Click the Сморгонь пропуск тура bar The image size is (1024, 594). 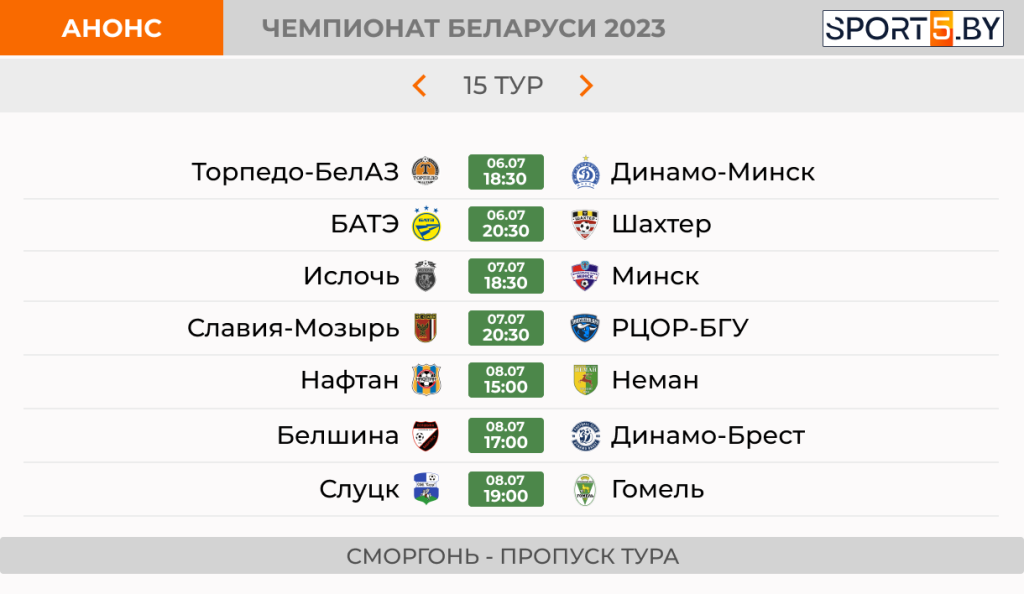[x=512, y=556]
